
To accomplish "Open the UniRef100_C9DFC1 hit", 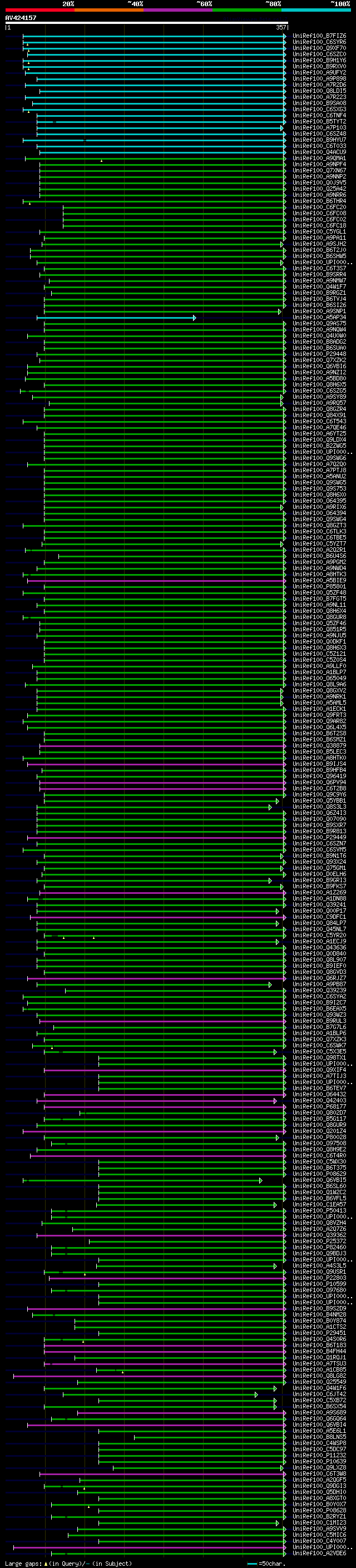I will pos(319,917).
